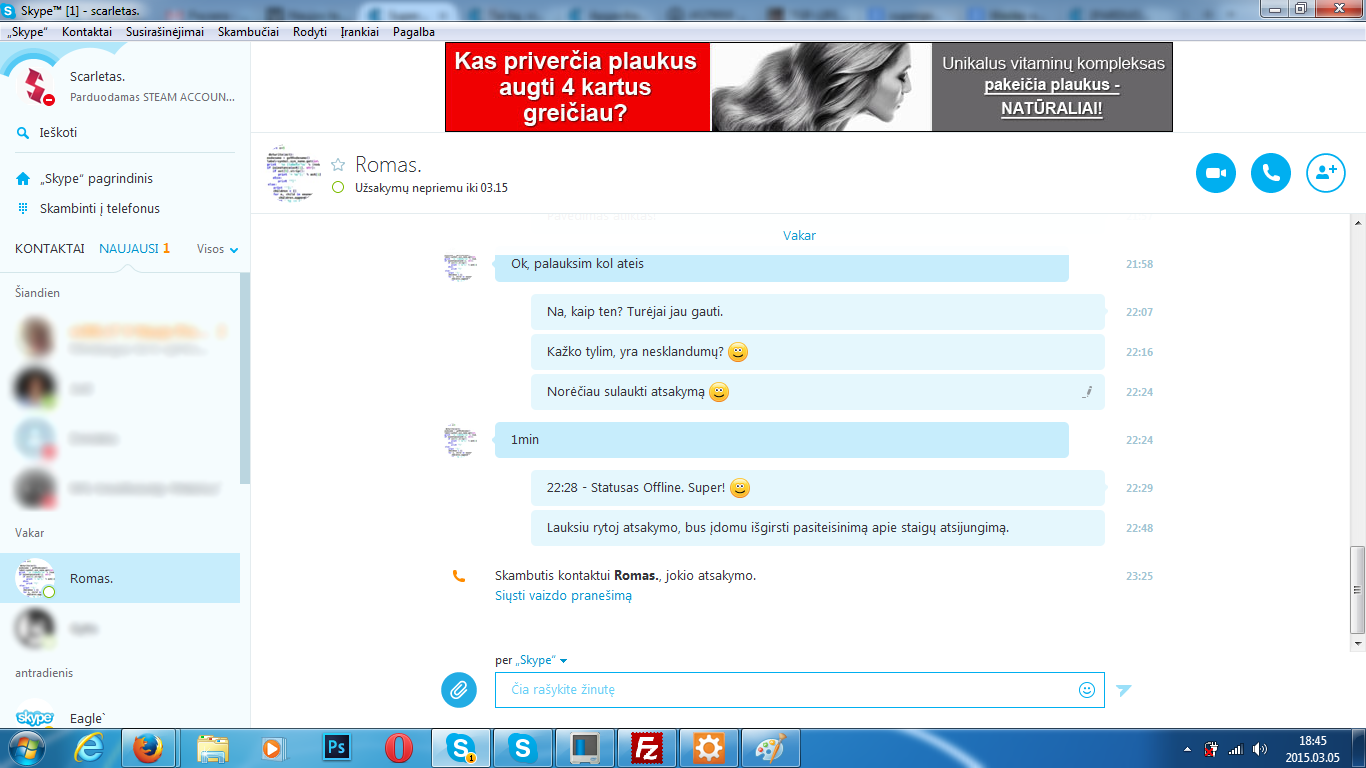The height and width of the screenshot is (768, 1366).
Task: Click Scarletas mood text "Parduodamas STEAM ACCOUN..."
Action: tap(153, 97)
